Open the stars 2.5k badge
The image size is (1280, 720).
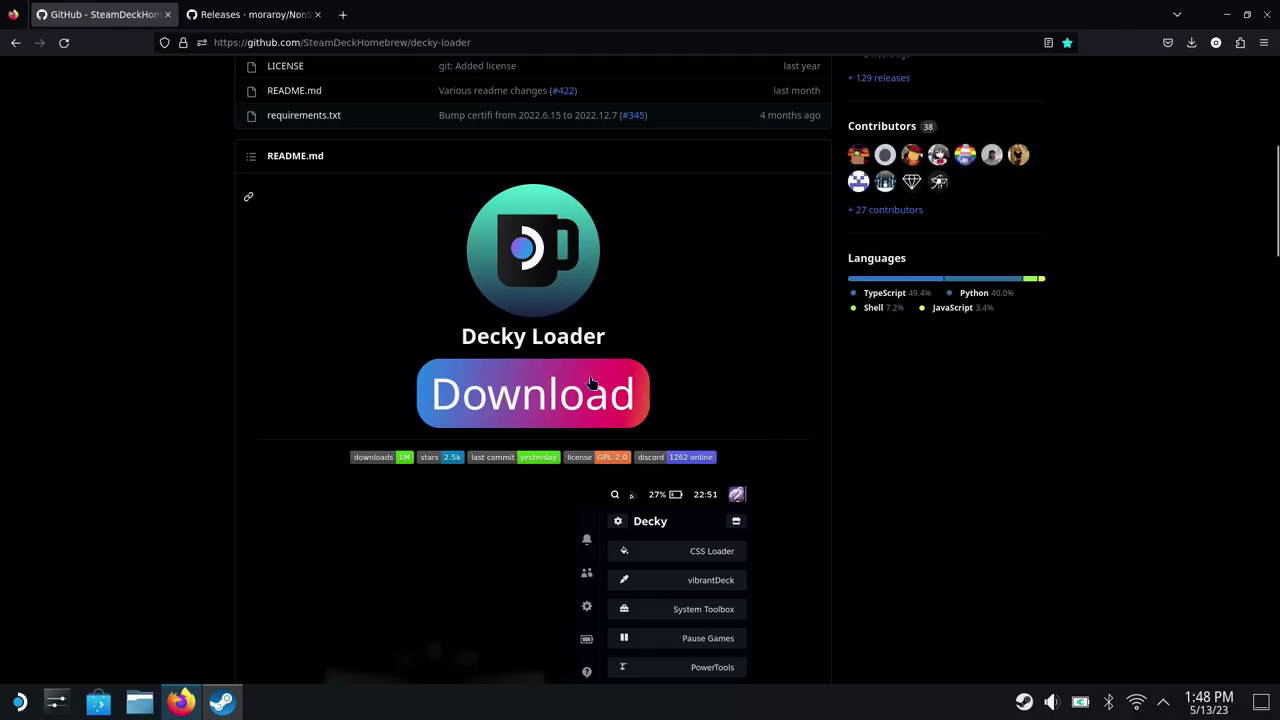(440, 457)
